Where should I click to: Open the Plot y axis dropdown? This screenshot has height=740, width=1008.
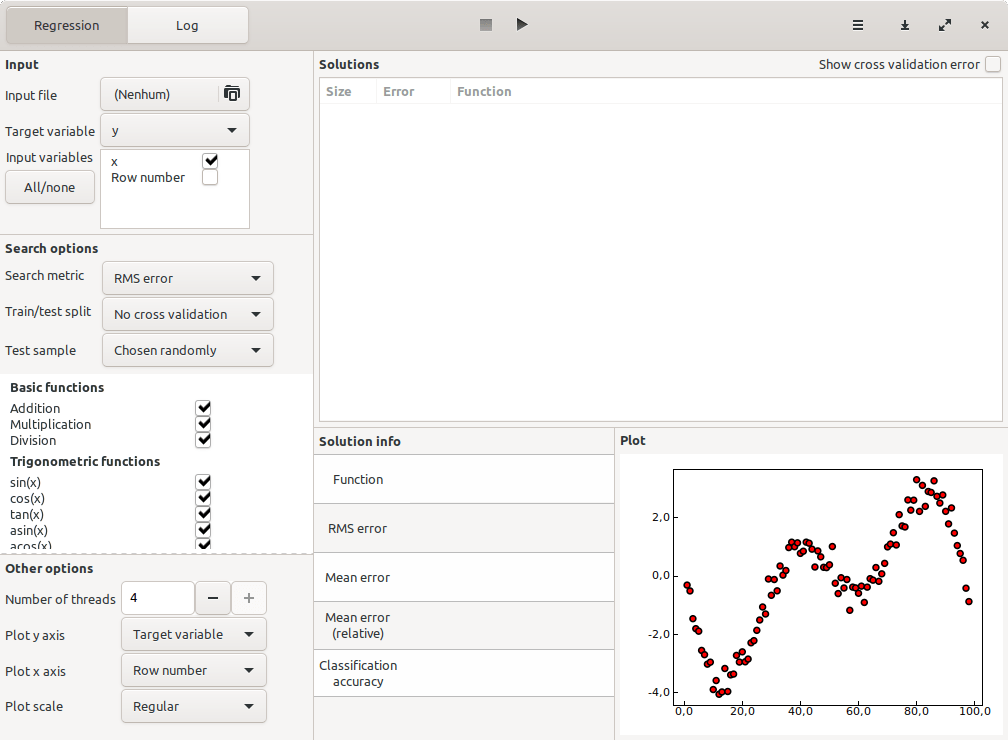(194, 635)
